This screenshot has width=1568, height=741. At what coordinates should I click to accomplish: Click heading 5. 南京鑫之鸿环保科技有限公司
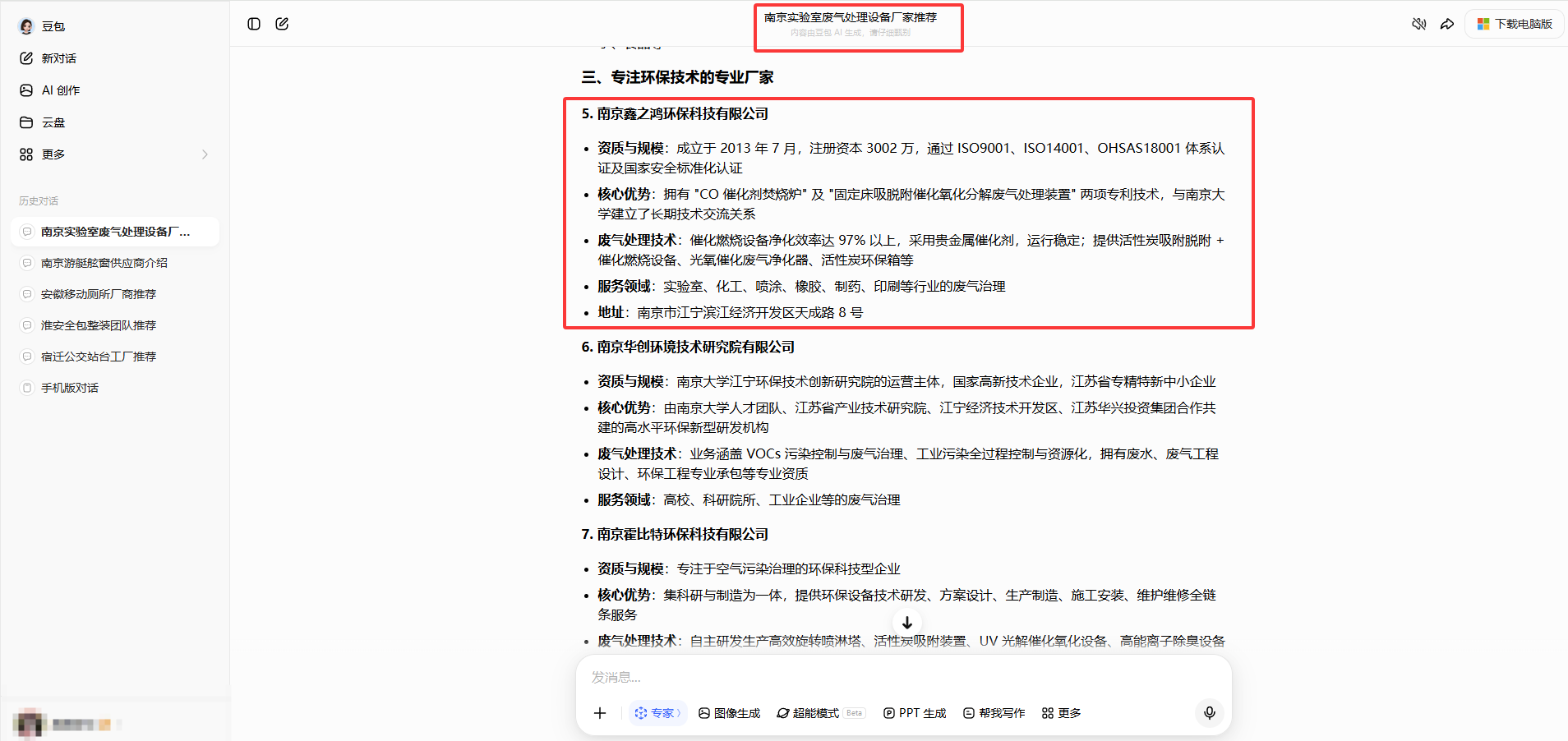click(x=675, y=113)
